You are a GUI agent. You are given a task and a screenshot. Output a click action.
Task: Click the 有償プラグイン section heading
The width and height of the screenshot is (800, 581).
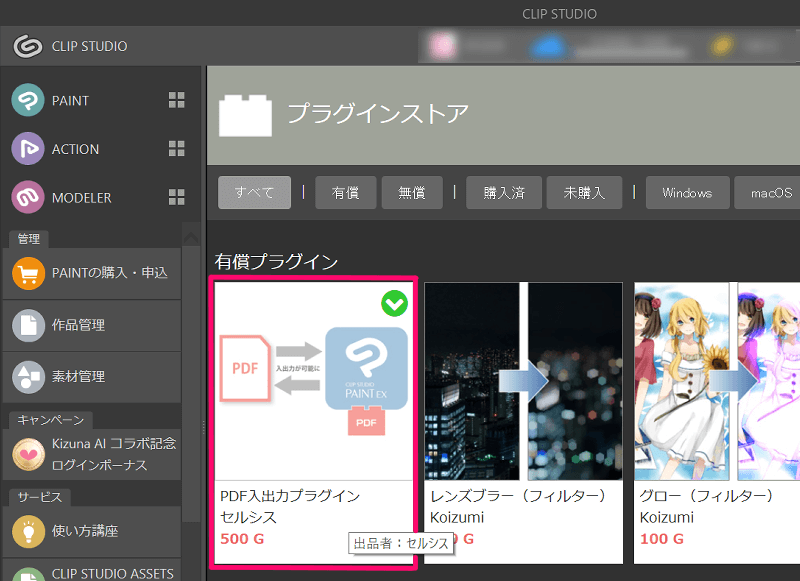coord(276,261)
